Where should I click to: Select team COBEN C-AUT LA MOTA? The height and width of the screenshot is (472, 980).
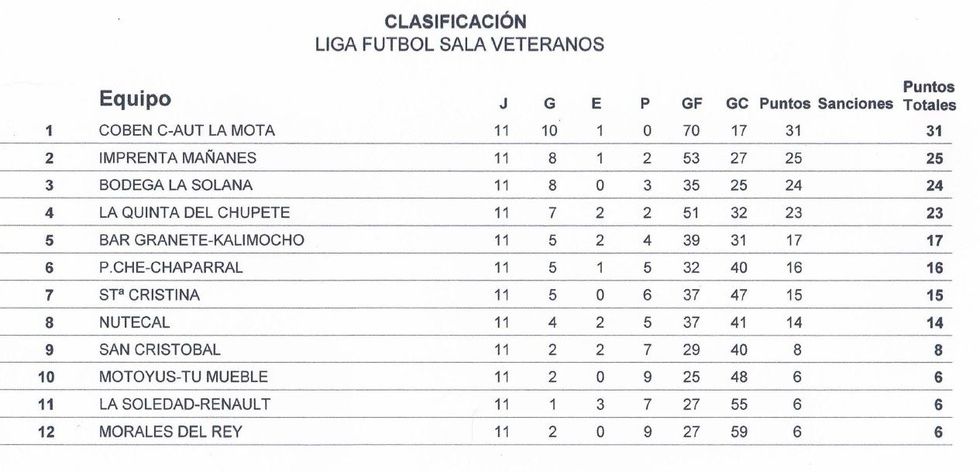(186, 130)
